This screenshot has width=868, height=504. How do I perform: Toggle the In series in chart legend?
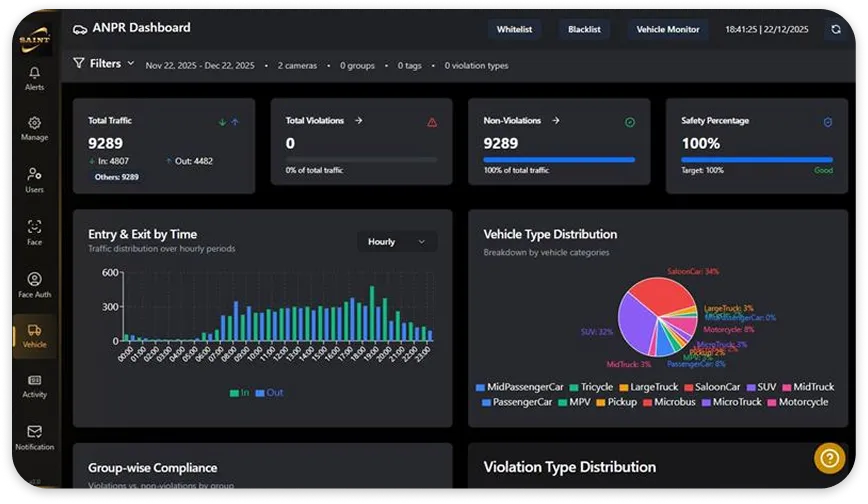coord(238,393)
